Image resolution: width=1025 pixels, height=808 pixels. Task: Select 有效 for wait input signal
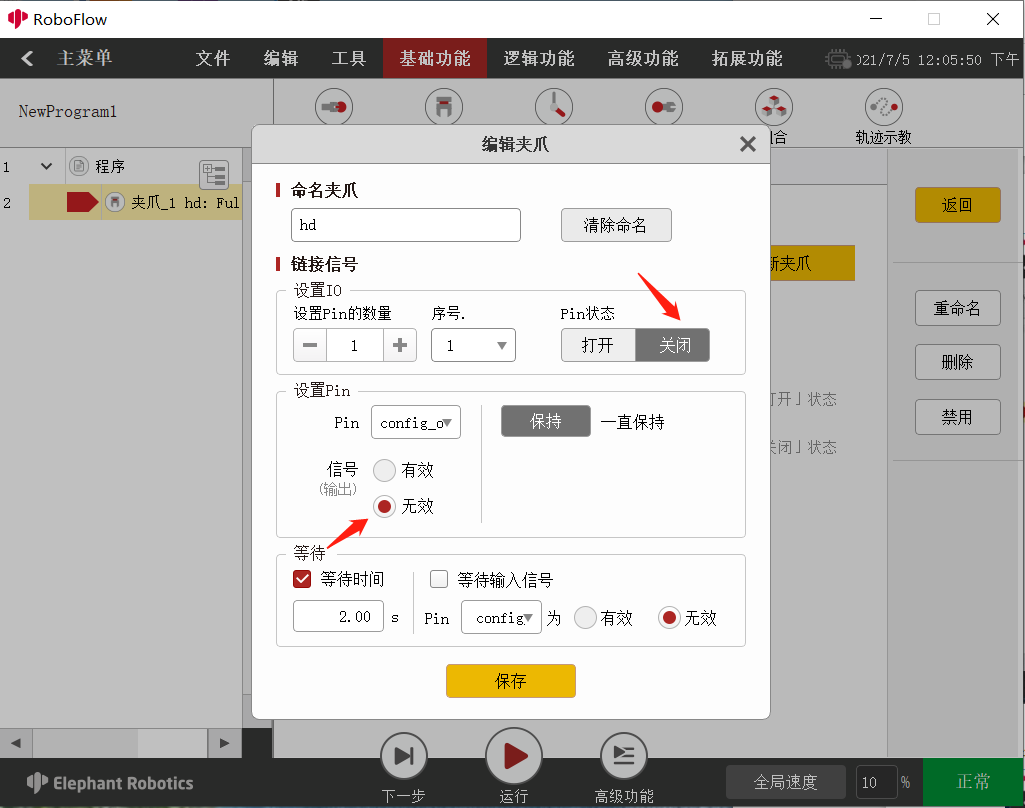pos(585,618)
